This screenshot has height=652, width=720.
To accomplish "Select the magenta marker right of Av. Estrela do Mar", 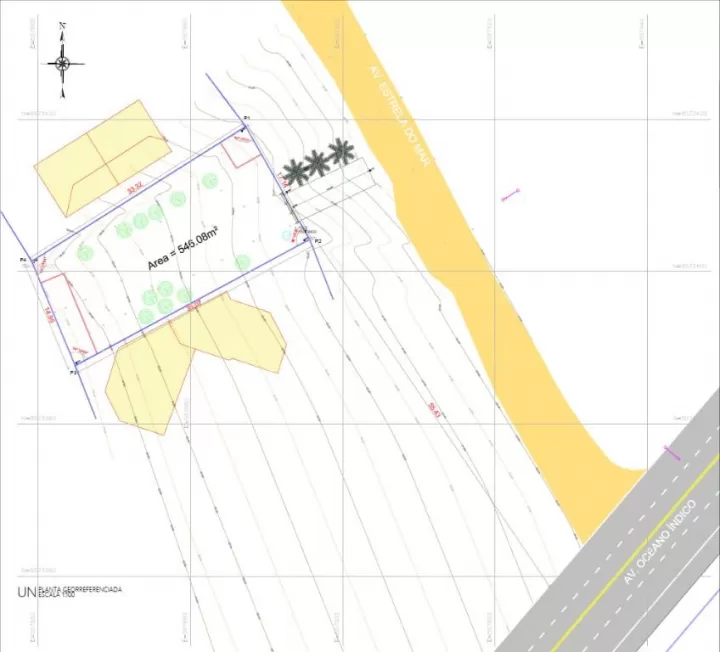I will coord(512,195).
